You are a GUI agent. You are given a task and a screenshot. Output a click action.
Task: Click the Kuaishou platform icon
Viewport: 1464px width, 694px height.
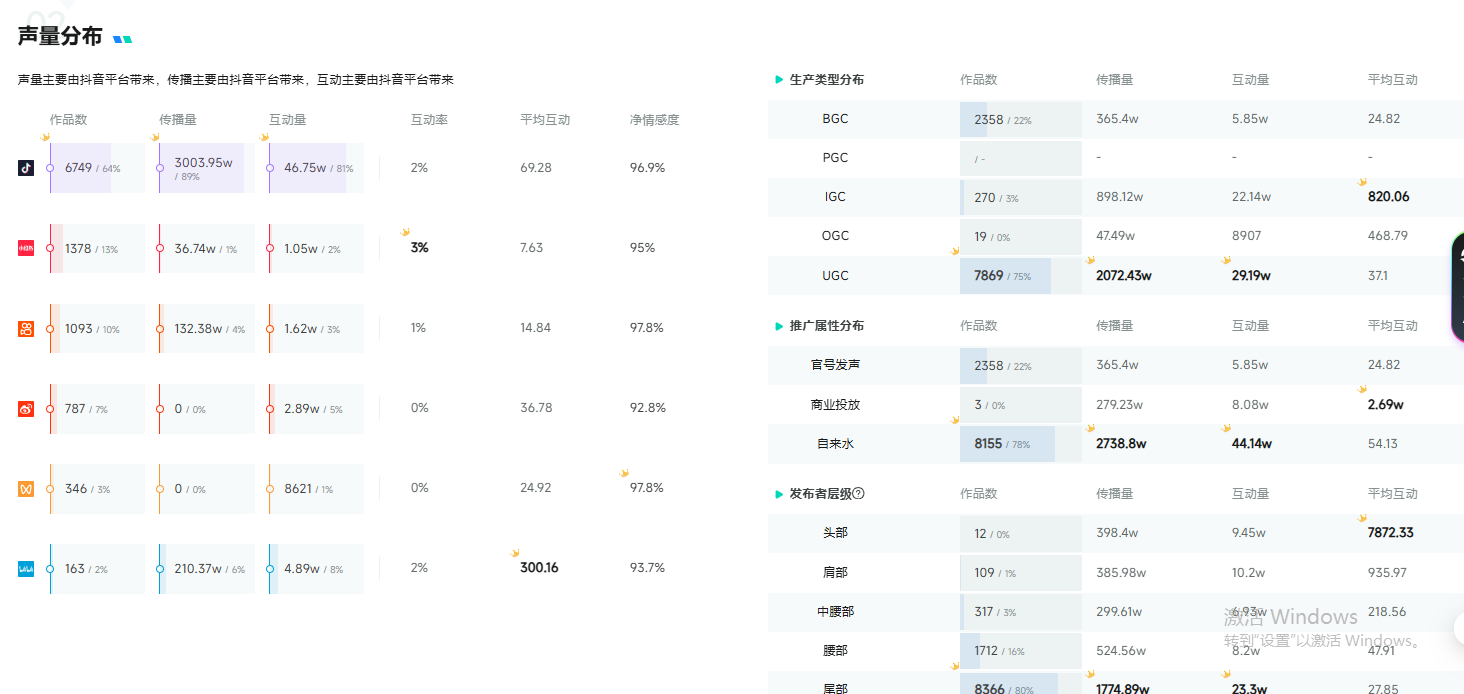click(x=26, y=328)
